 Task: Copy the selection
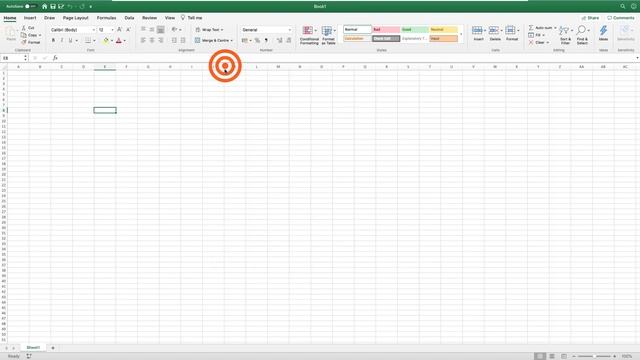pos(31,35)
